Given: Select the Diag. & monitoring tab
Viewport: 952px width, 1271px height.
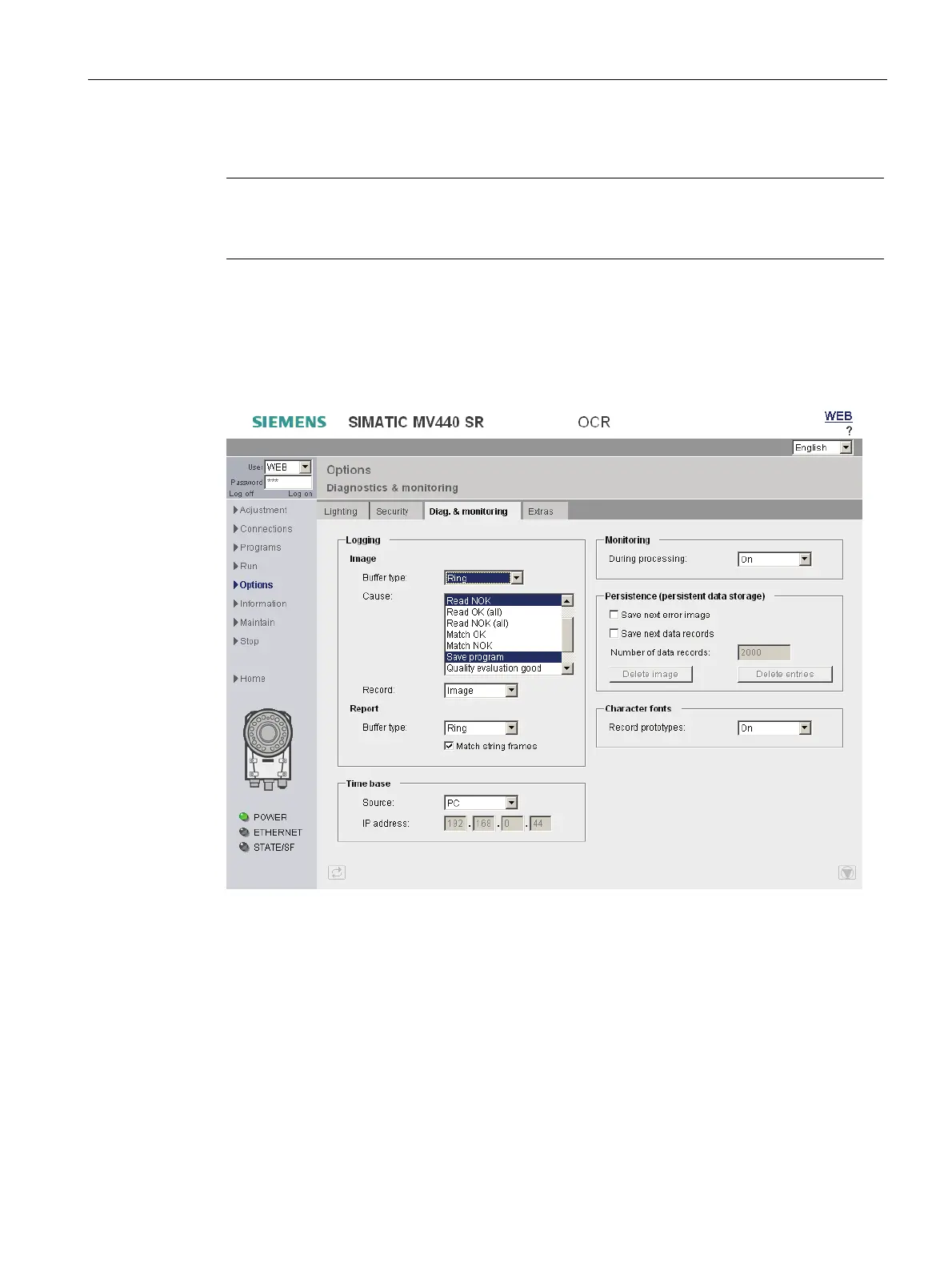Looking at the screenshot, I should pyautogui.click(x=471, y=511).
